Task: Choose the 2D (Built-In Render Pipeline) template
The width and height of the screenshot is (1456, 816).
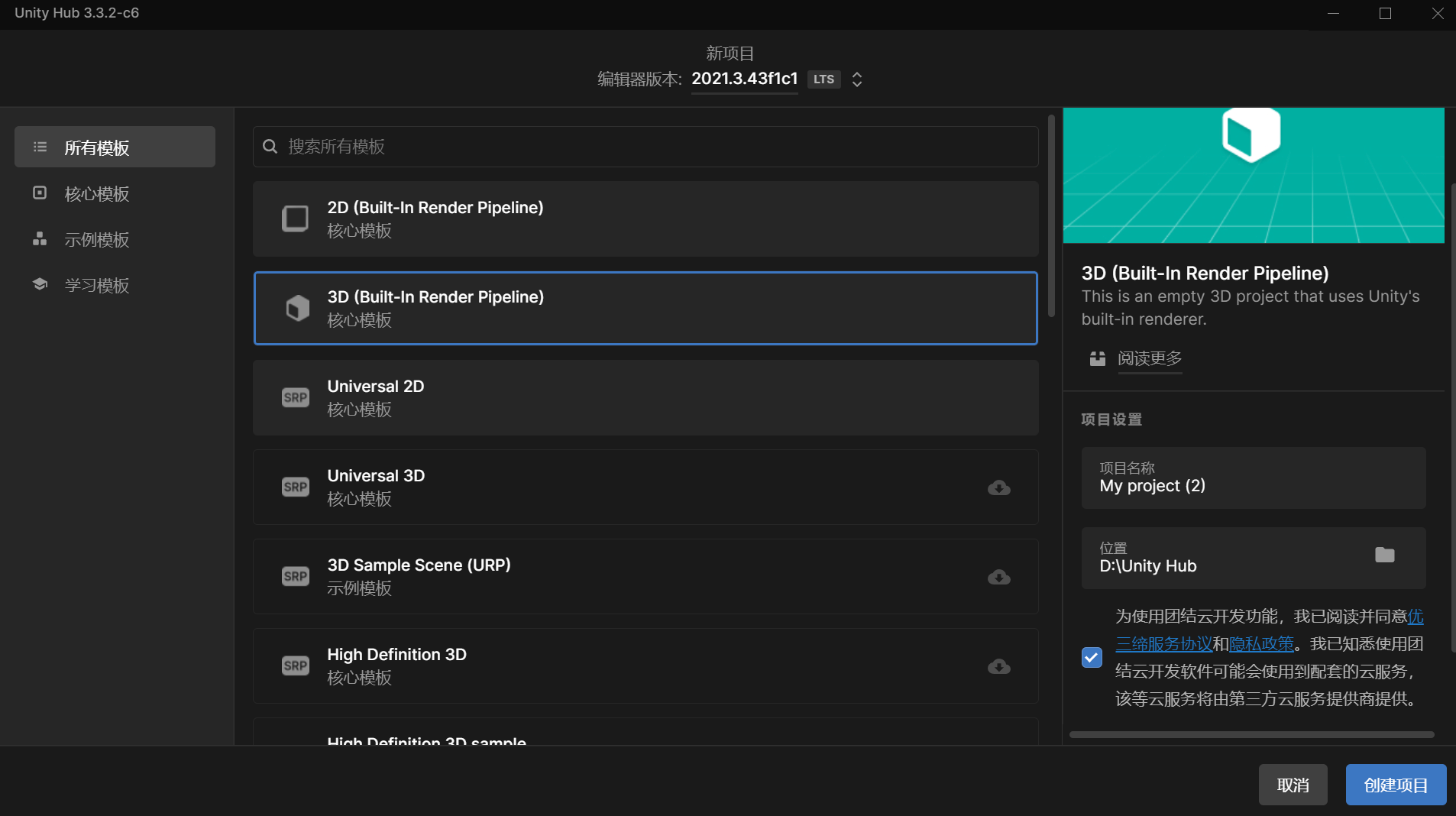Action: 645,219
